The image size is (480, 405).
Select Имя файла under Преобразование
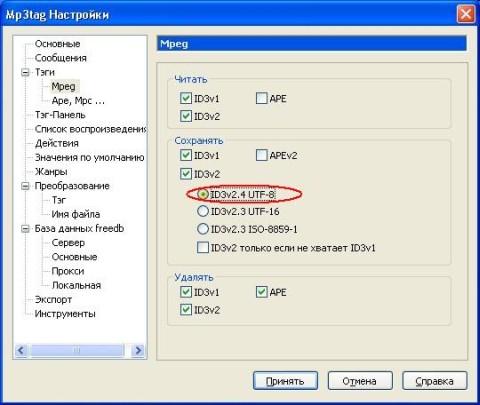[76, 214]
